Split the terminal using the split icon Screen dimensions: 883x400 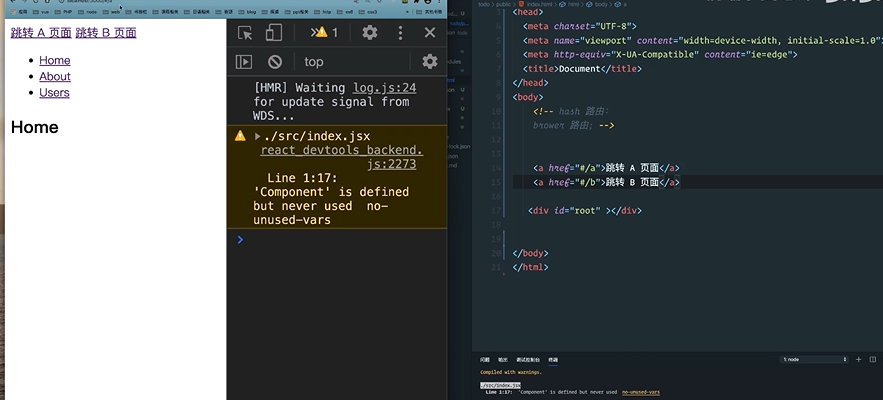[x=873, y=359]
